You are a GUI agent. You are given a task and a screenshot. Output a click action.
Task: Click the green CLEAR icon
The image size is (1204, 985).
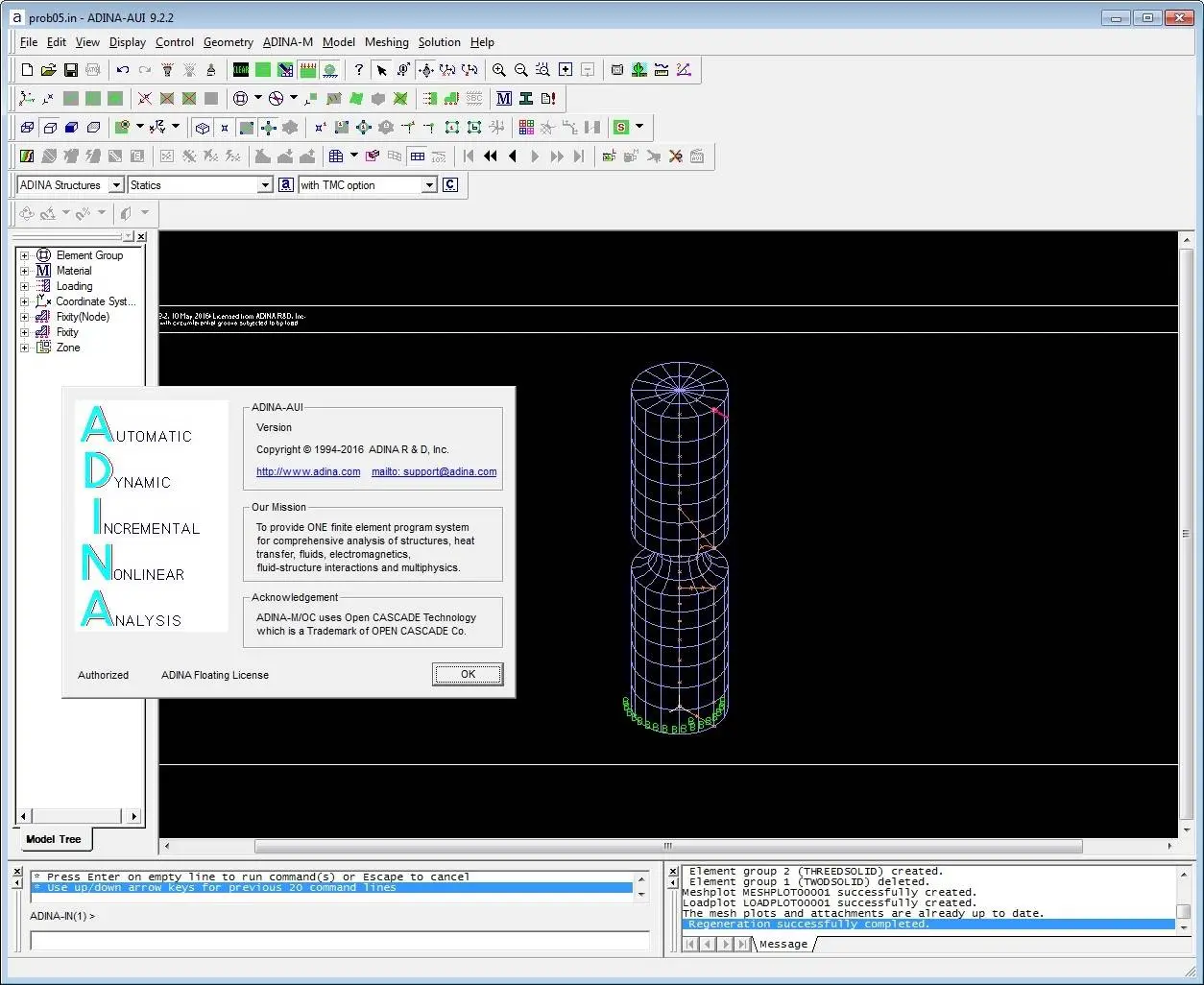tap(241, 70)
